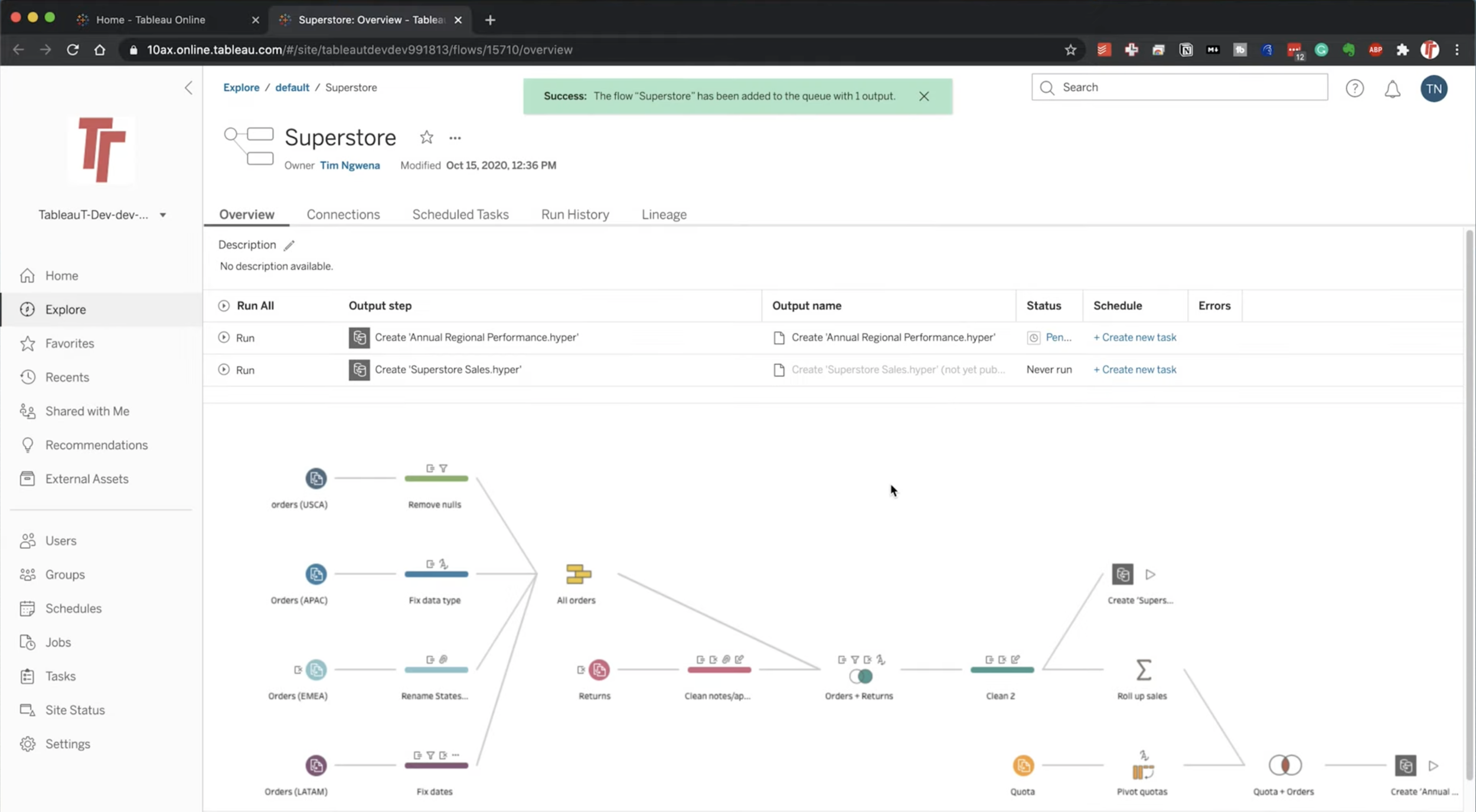The height and width of the screenshot is (812, 1476).
Task: Select the Orders (EMEA) input node
Action: 316,669
